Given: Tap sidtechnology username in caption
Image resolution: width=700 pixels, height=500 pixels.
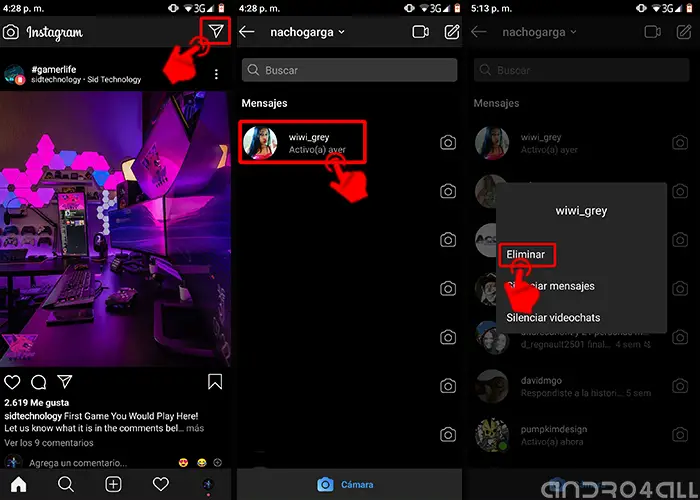Looking at the screenshot, I should click(33, 416).
